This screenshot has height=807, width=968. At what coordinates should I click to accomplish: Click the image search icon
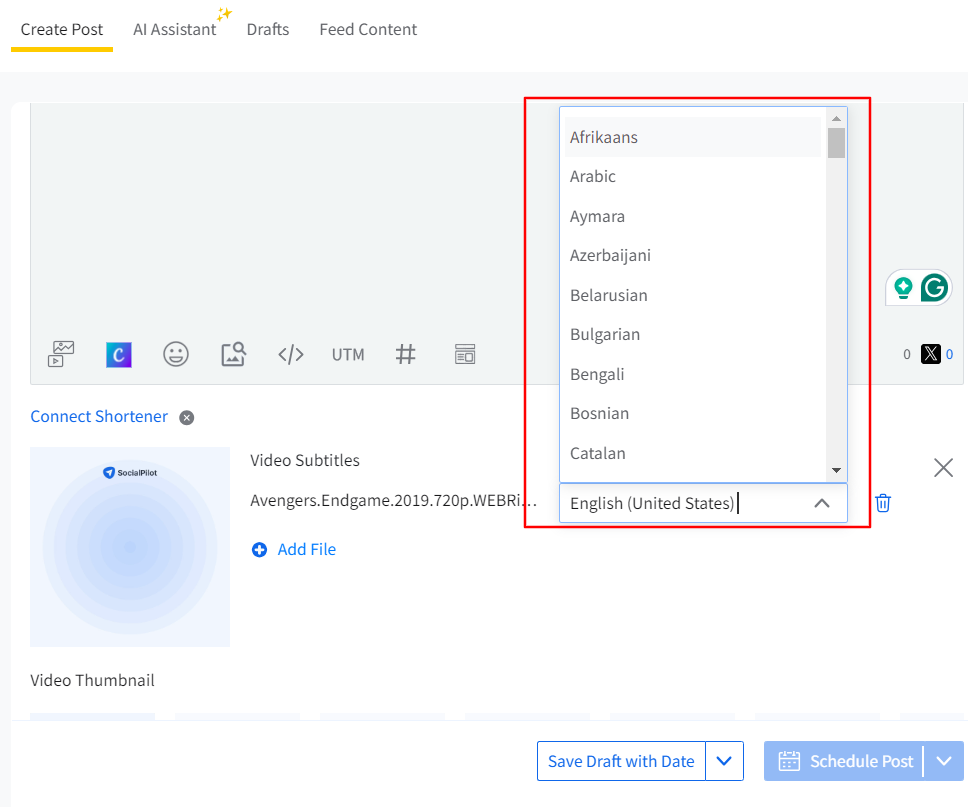pos(233,354)
